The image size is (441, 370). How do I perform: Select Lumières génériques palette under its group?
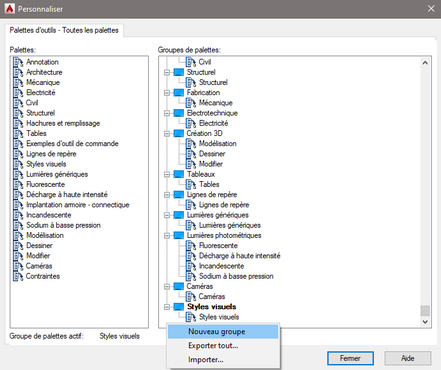(x=230, y=225)
